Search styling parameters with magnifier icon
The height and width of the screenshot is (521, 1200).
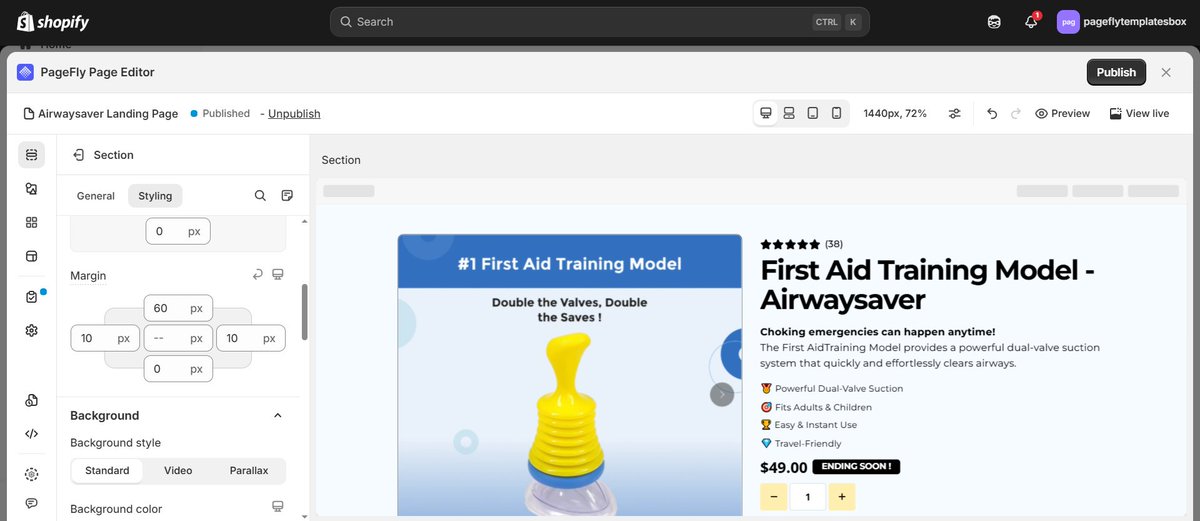(260, 196)
